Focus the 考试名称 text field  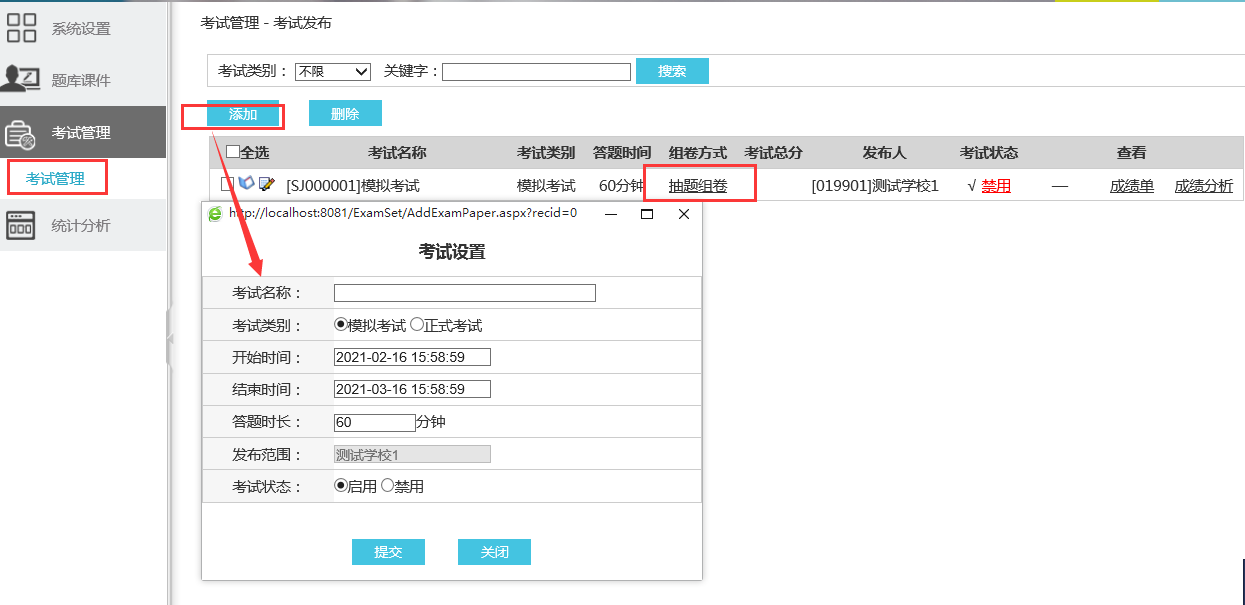465,293
